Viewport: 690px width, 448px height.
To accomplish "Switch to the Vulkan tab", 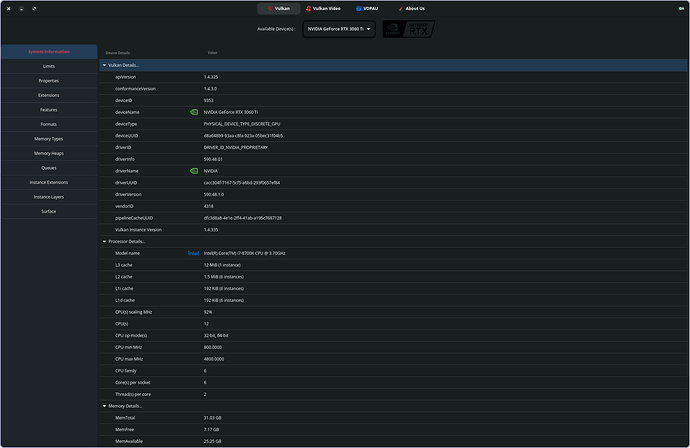I will point(279,8).
